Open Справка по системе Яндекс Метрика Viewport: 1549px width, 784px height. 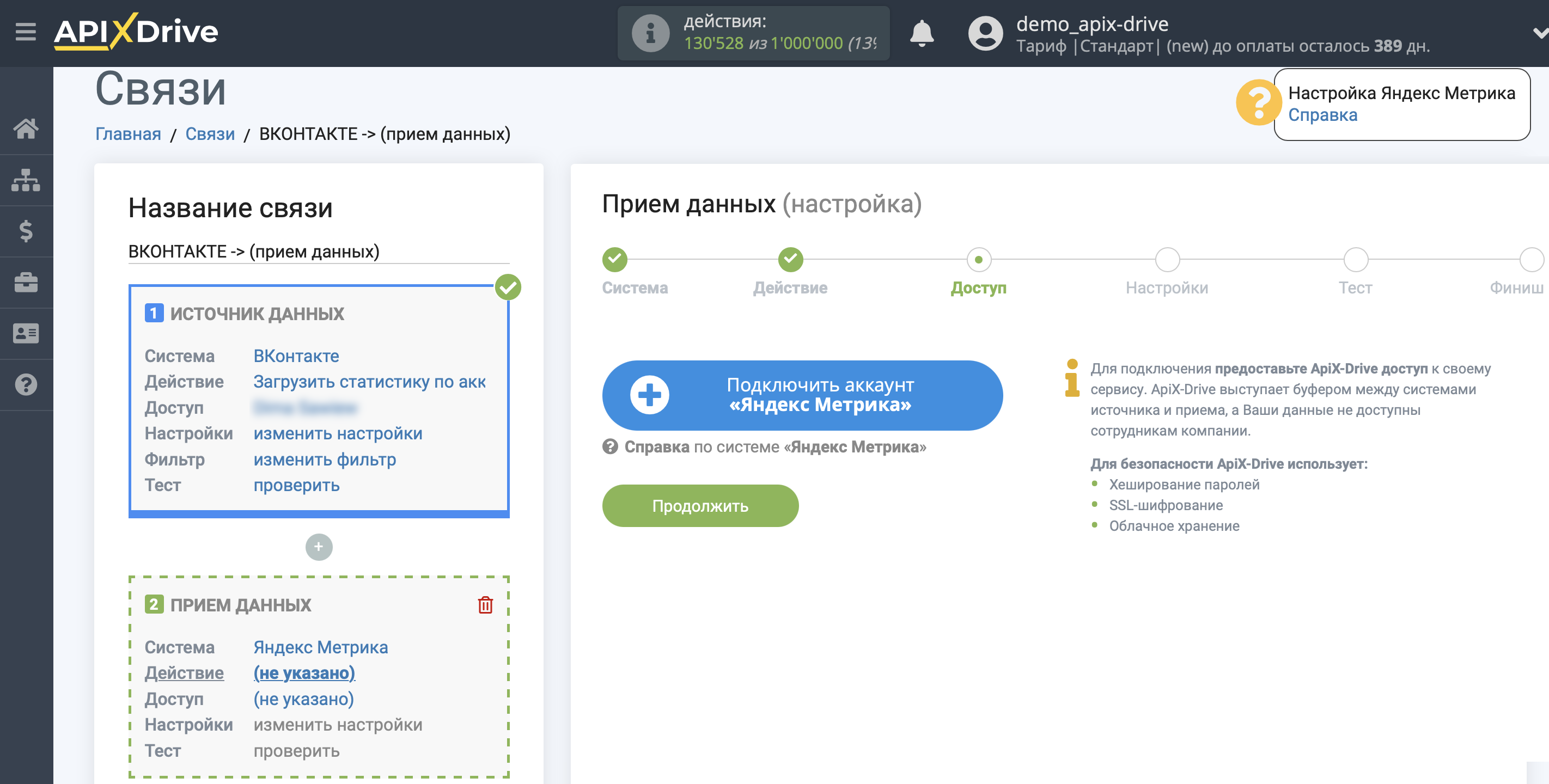[764, 446]
